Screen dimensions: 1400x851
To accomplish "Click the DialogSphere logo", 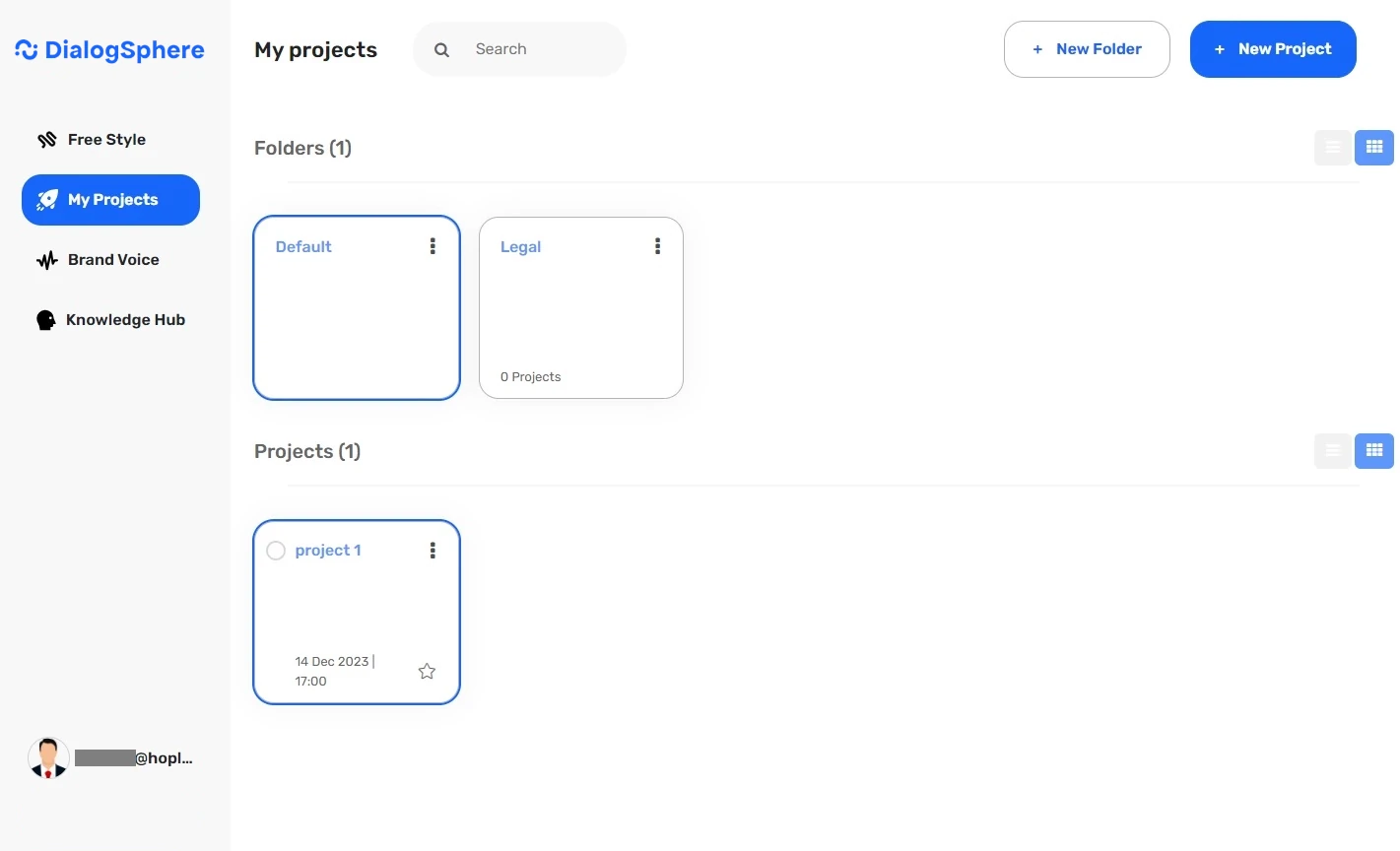I will pos(108,49).
